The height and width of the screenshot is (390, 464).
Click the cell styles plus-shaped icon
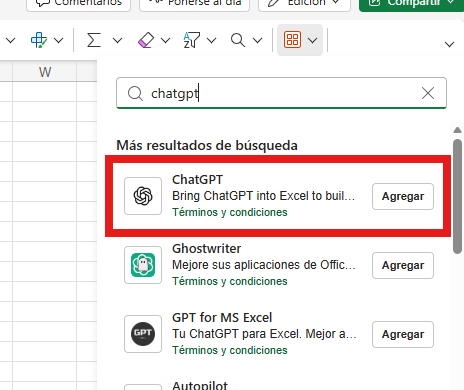coord(39,40)
